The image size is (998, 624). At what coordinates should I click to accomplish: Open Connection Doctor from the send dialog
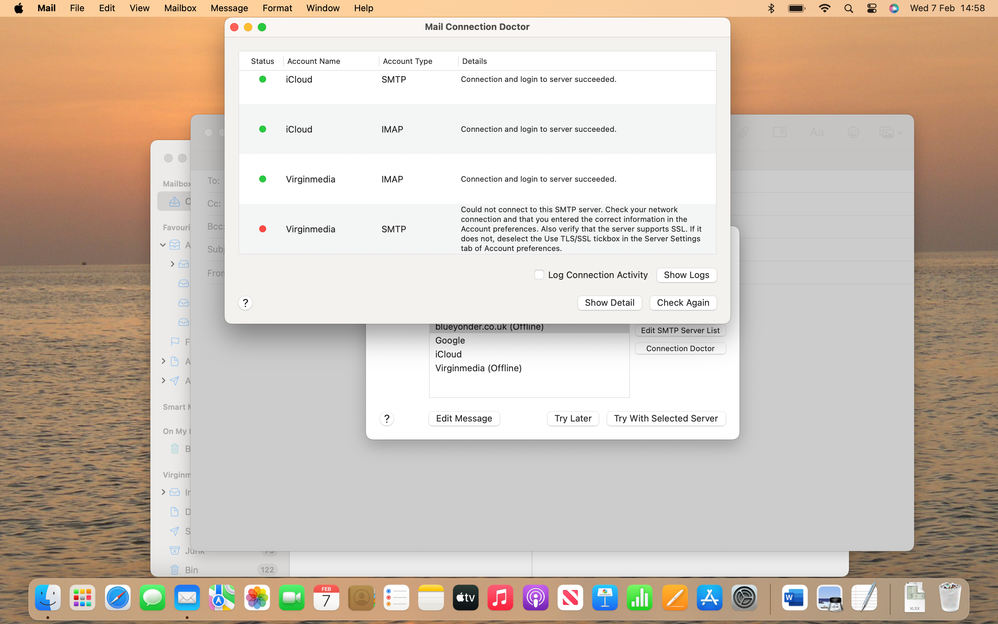(x=680, y=348)
